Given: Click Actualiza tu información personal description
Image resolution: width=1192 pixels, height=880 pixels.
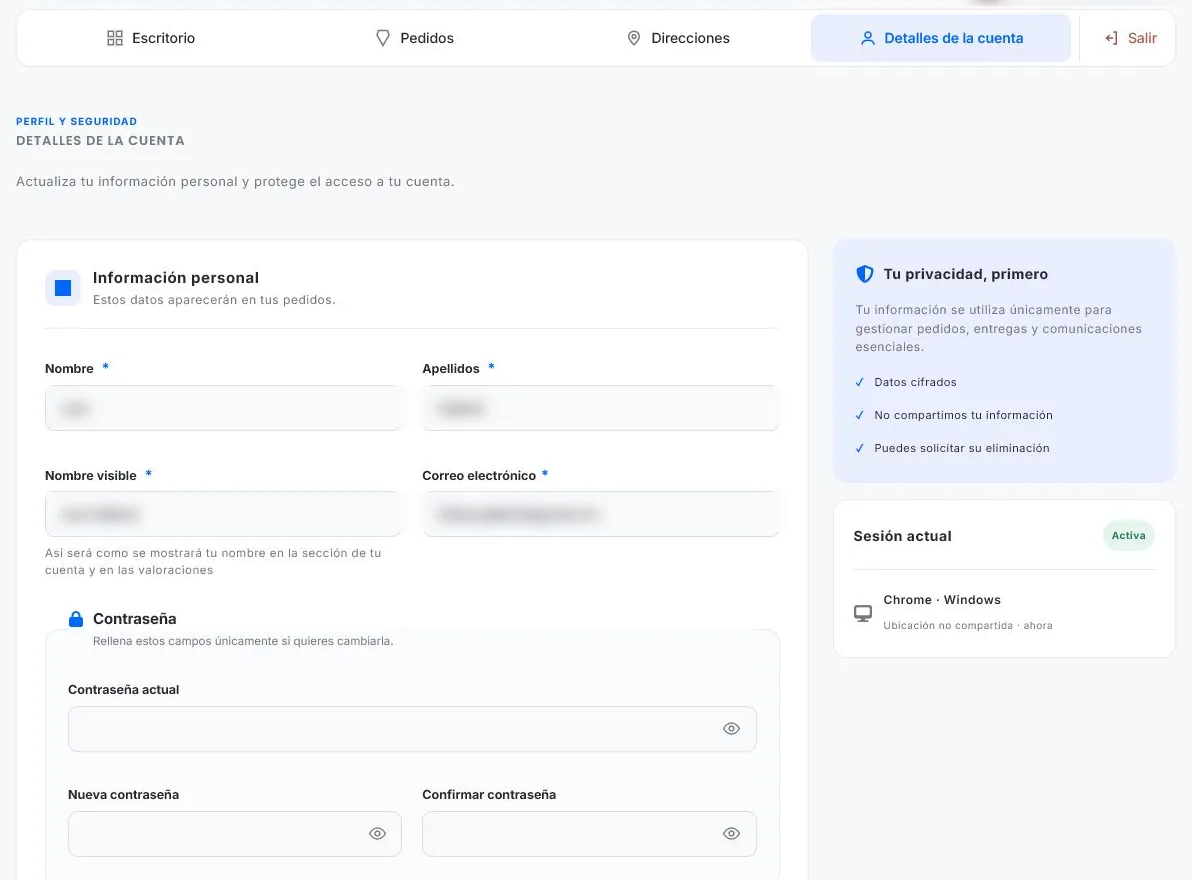Looking at the screenshot, I should [235, 182].
